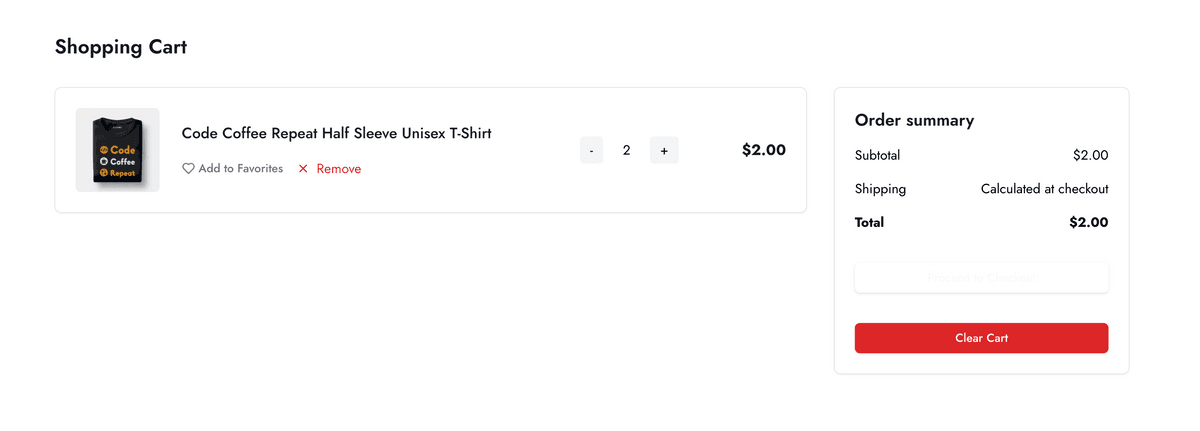Click the Calculated at checkout text
Viewport: 1200px width, 431px height.
1044,189
